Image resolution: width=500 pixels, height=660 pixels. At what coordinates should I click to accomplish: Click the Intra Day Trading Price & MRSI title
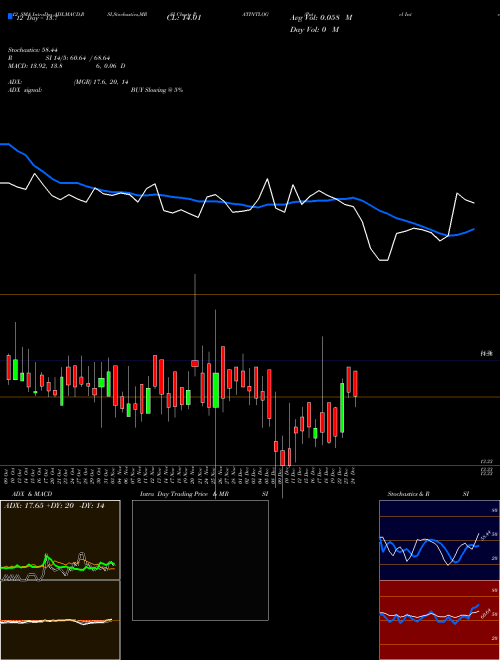(204, 494)
